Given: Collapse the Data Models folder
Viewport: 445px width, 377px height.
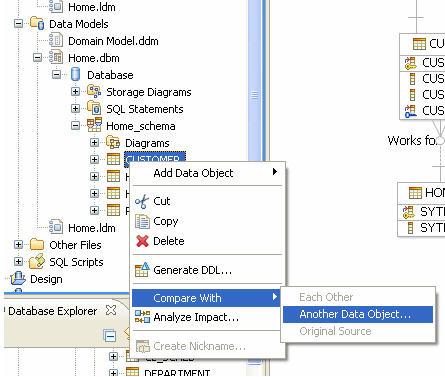Looking at the screenshot, I should [19, 24].
